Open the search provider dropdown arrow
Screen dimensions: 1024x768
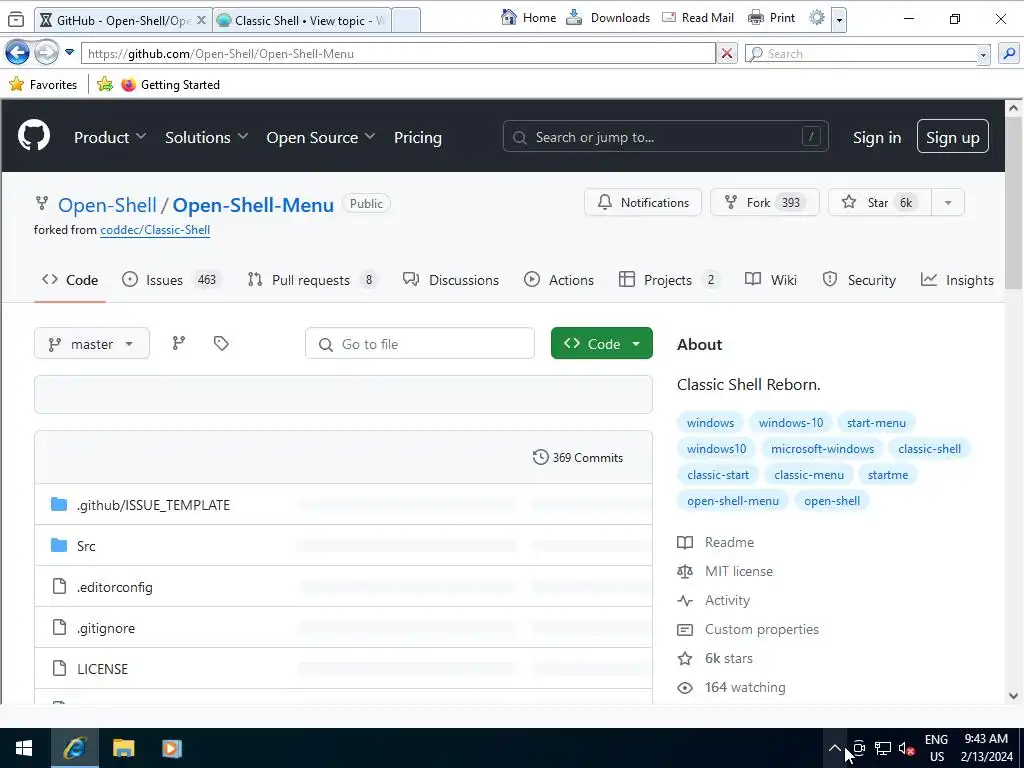point(983,55)
